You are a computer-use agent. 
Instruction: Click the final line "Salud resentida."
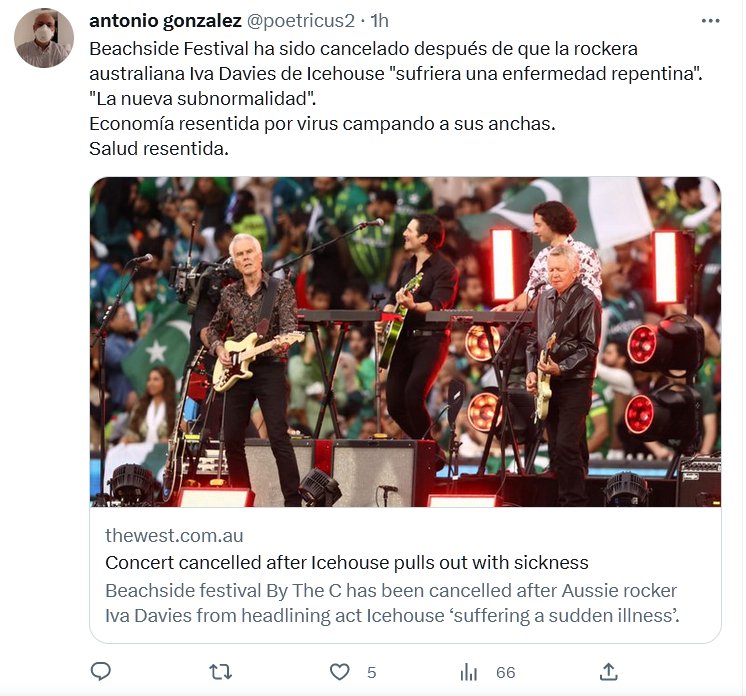point(159,150)
